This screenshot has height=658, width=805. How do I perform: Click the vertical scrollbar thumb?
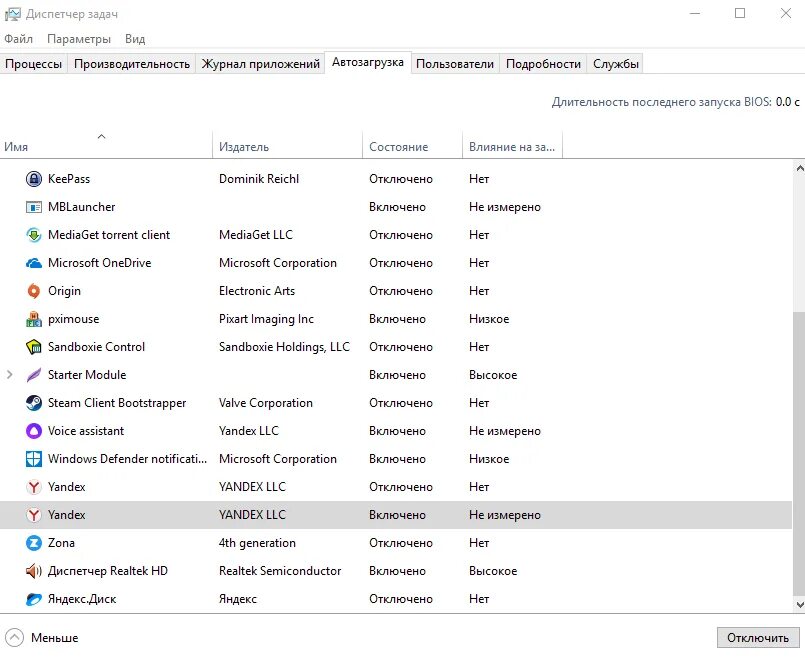tap(799, 452)
